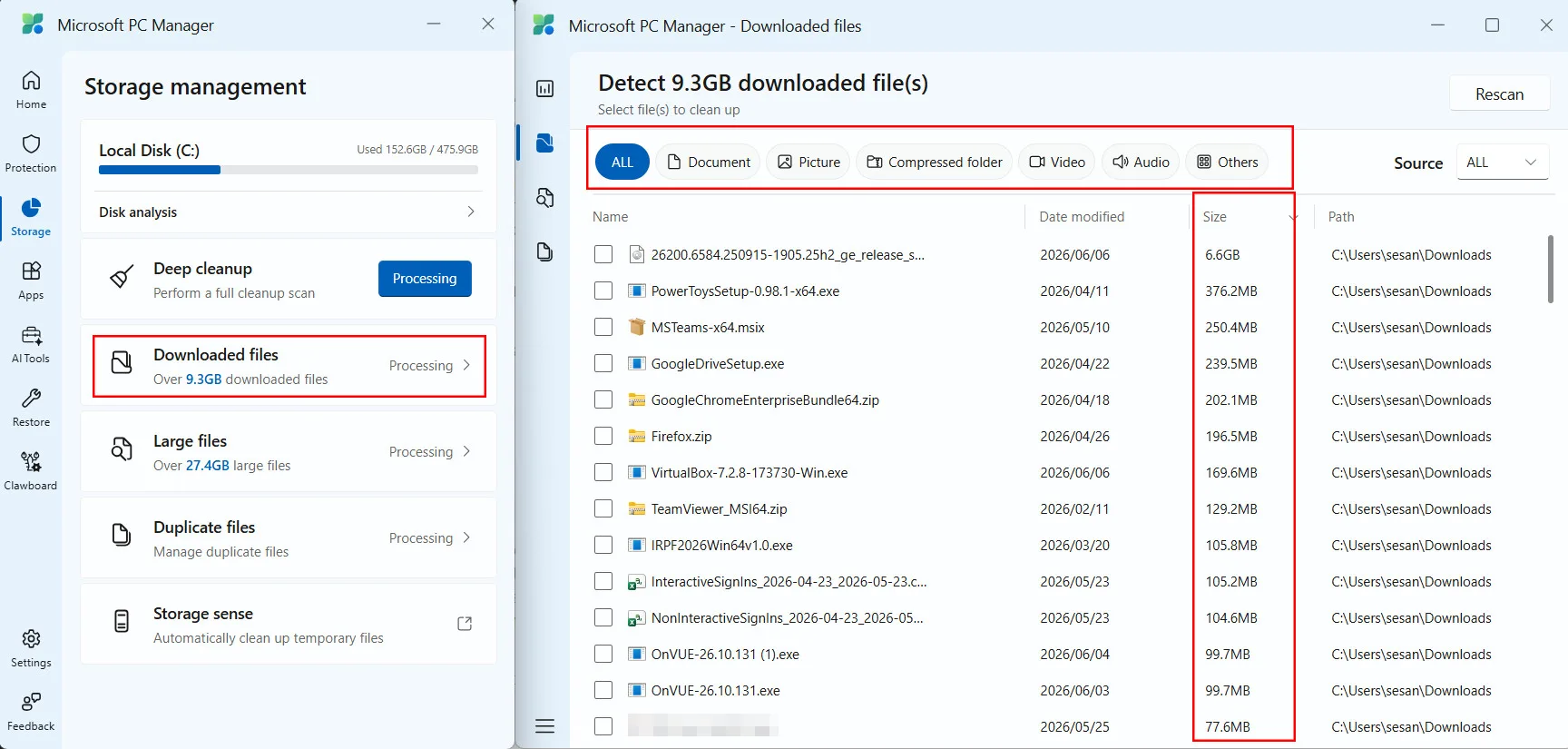Click the PowerToysSetup exe file icon
The width and height of the screenshot is (1568, 749).
coord(637,291)
